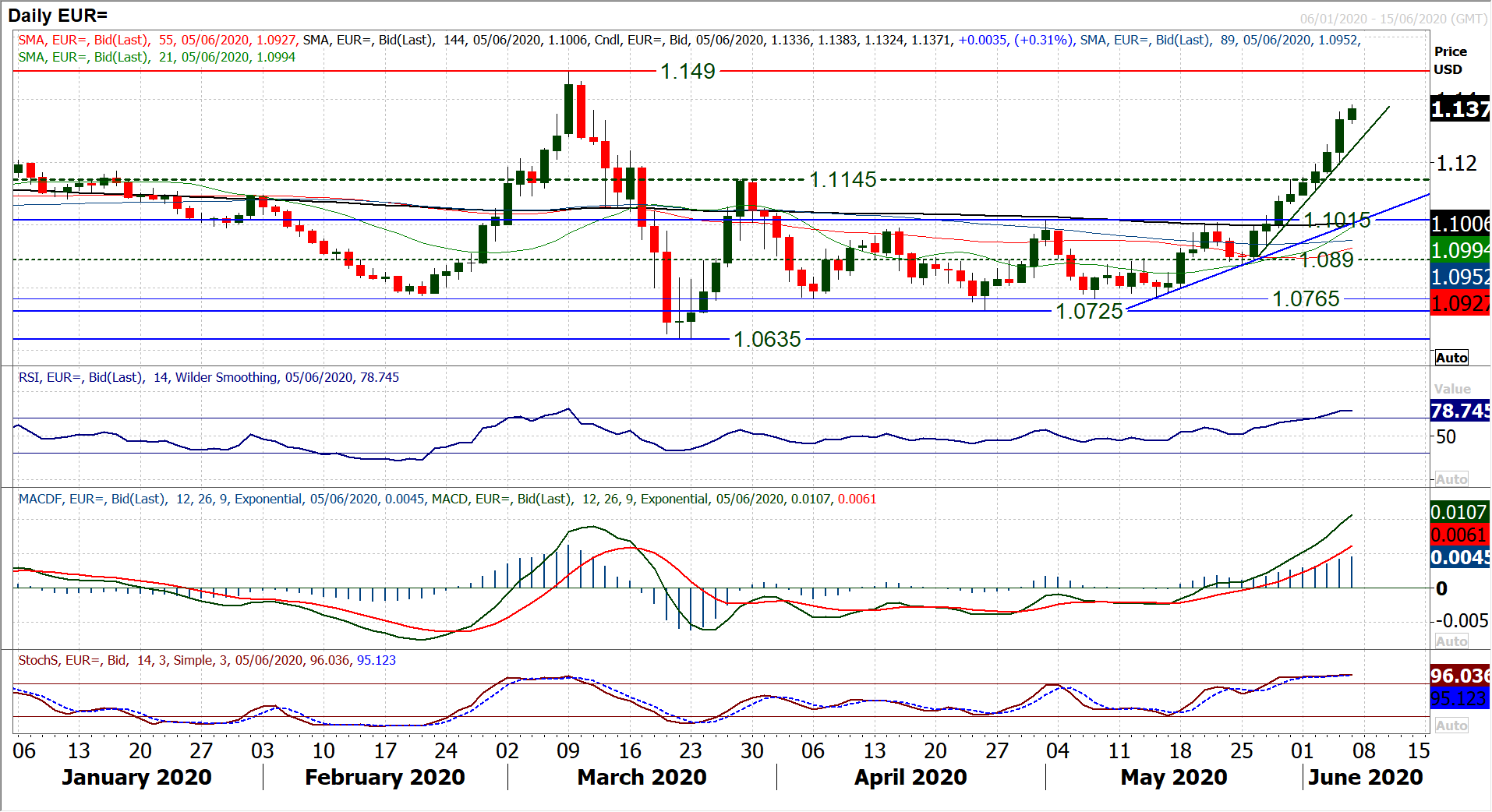Screen dimensions: 1492x812
Task: Click the current price tag 1.137
Action: 1459,109
